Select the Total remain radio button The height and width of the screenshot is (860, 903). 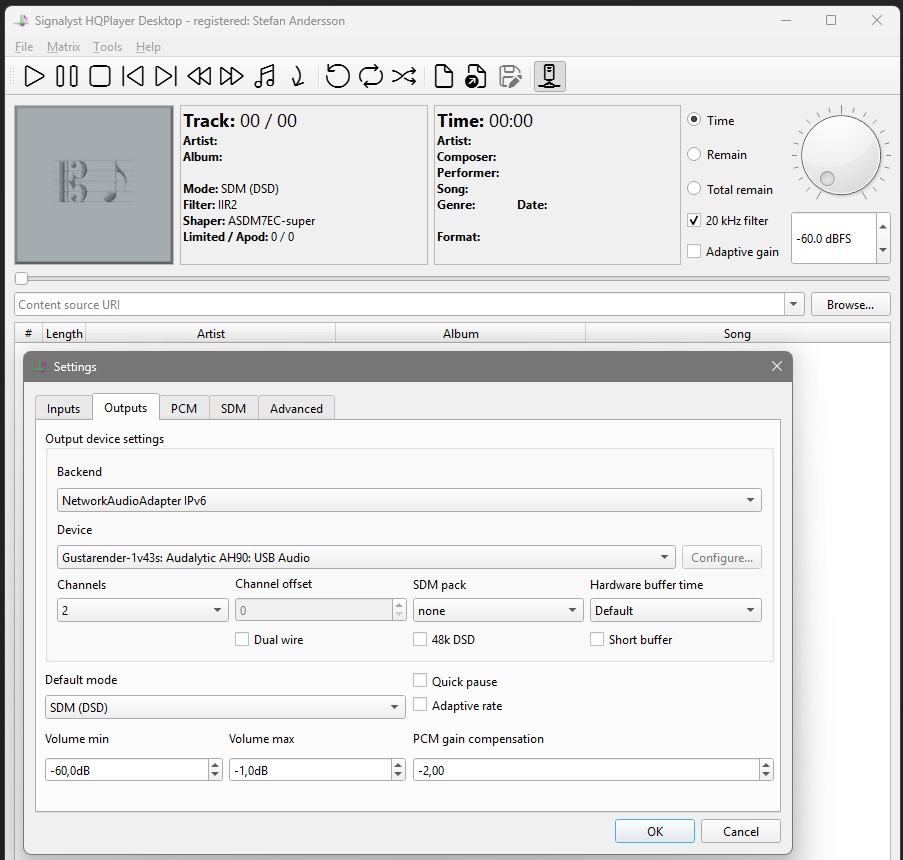point(694,188)
